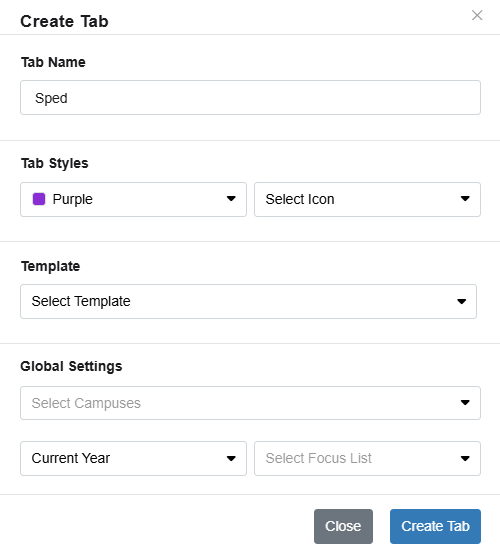
Task: Open the Current Year dropdown
Action: coord(133,458)
